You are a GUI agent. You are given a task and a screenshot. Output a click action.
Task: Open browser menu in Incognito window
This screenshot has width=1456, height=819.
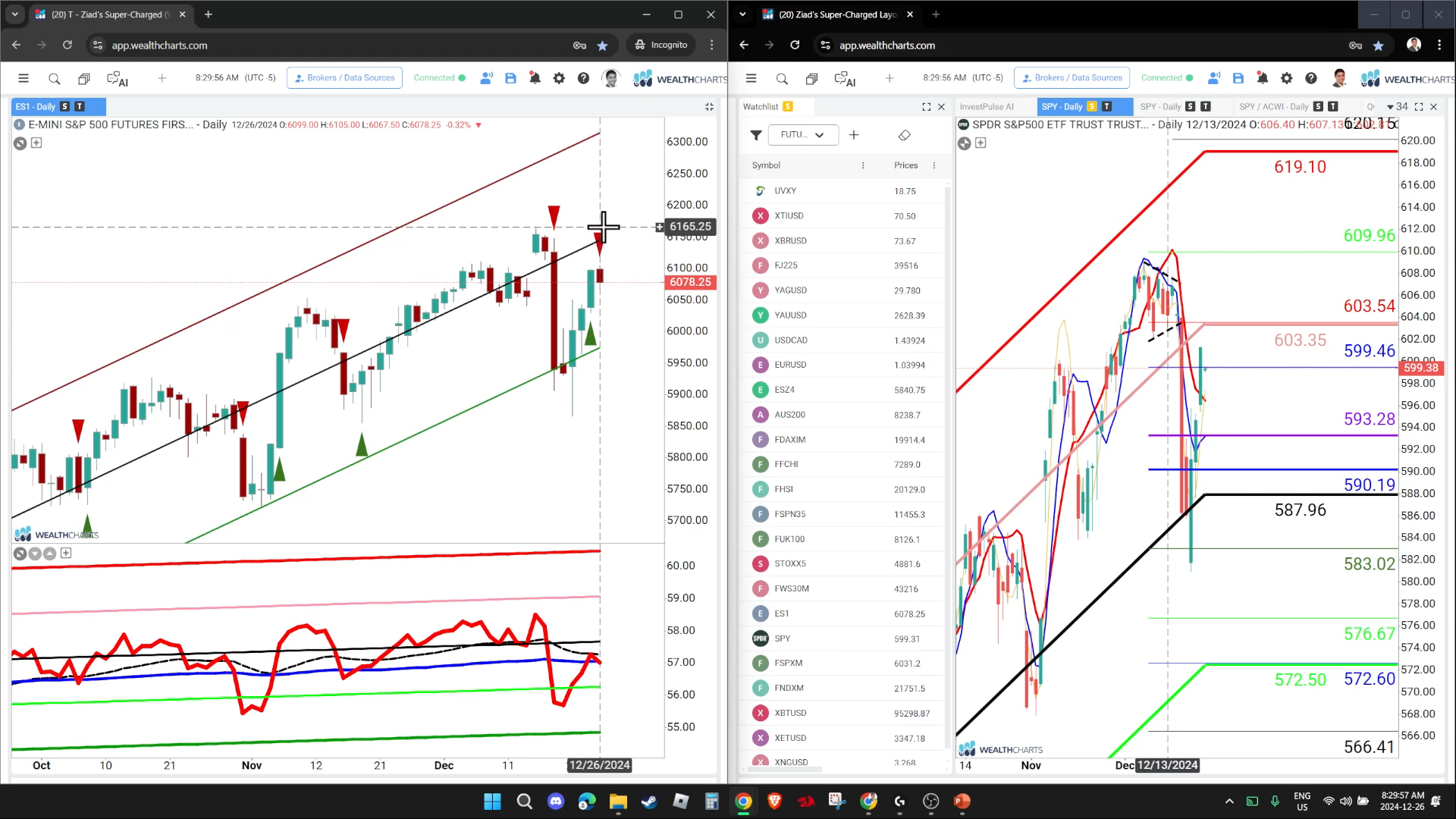(711, 45)
